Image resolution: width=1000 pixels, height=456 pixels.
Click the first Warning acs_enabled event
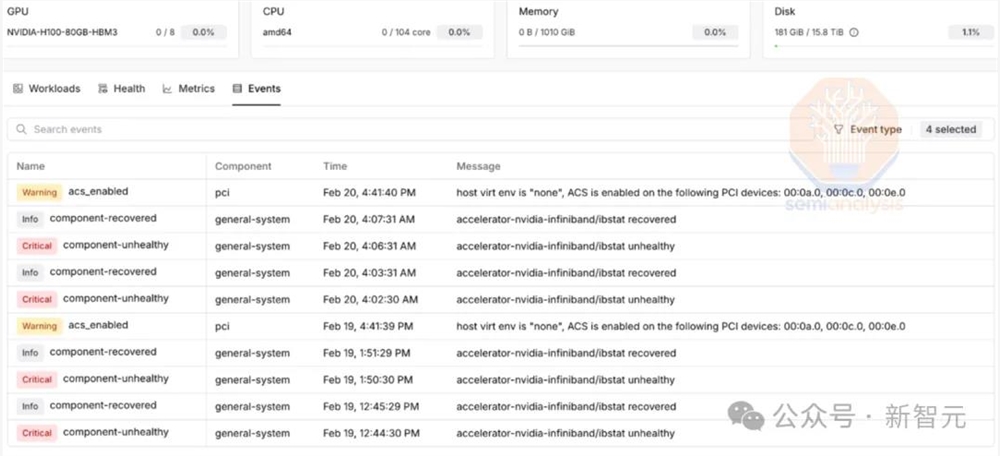click(x=98, y=192)
